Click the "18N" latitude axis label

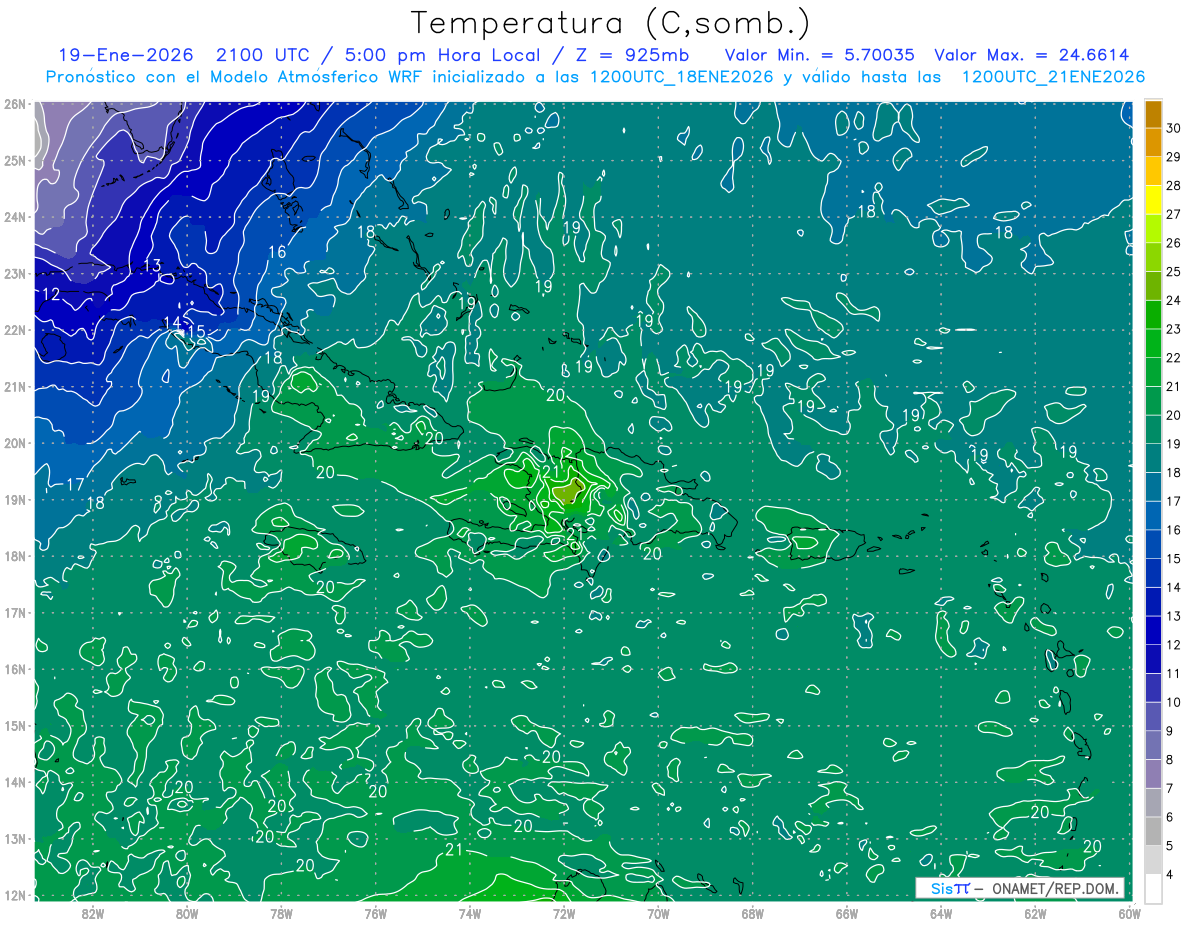click(14, 556)
